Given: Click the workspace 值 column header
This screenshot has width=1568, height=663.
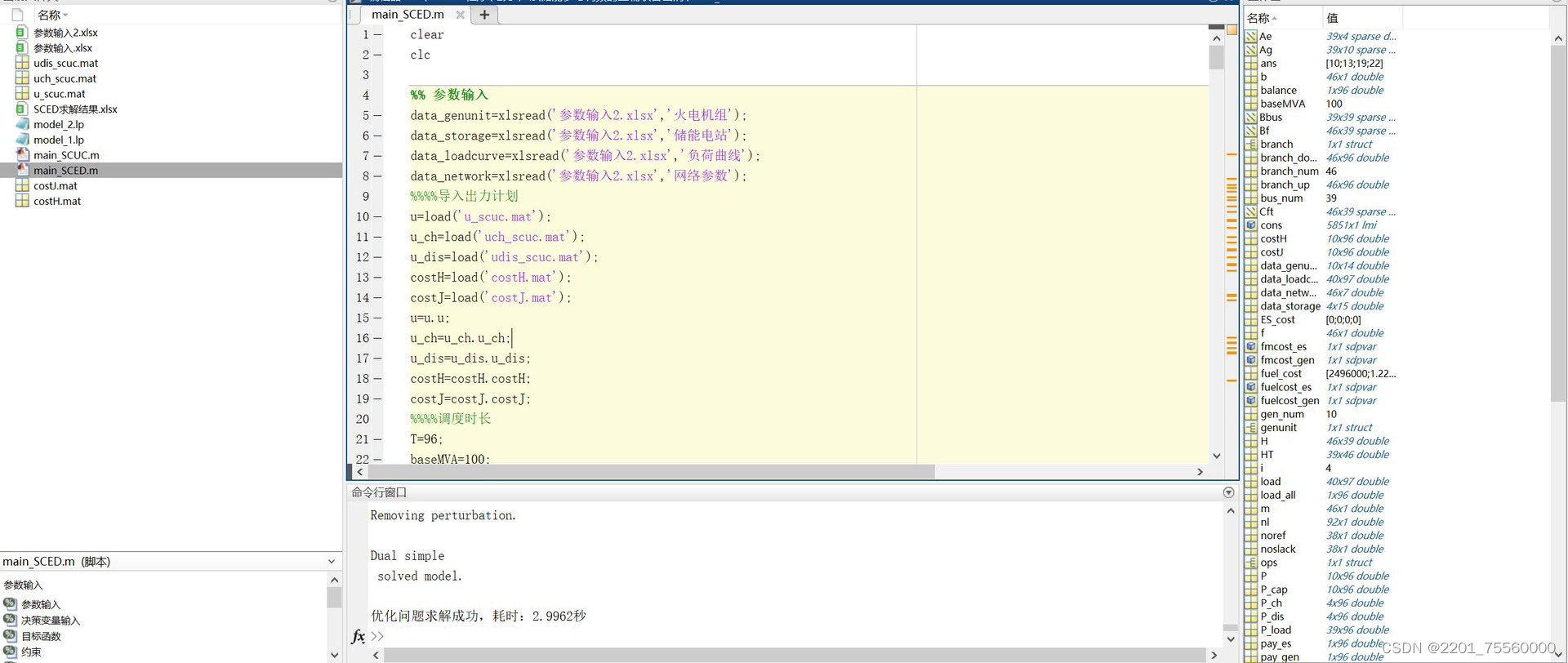Looking at the screenshot, I should (1332, 18).
